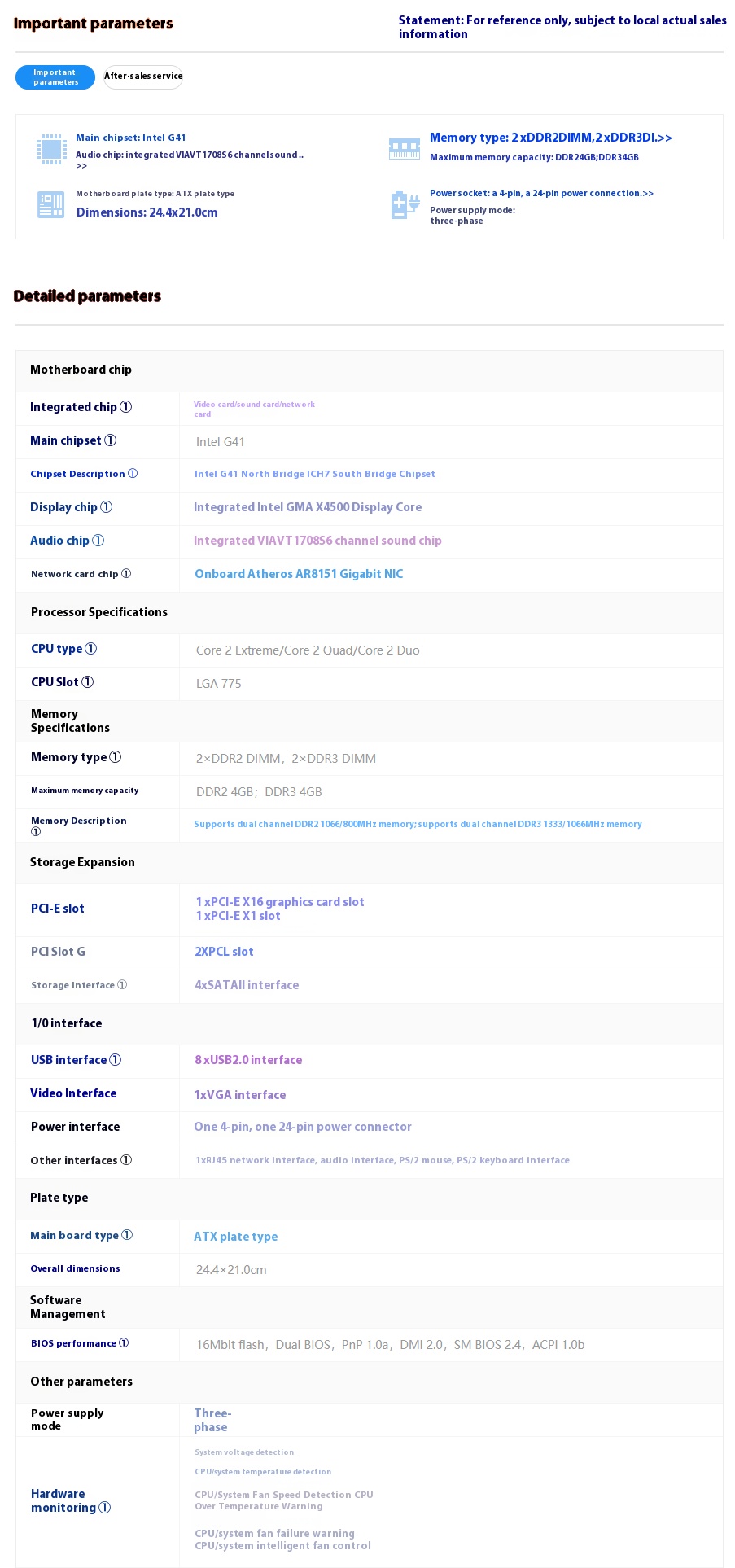Click the 24.4×21.0cm overall dimensions value
735x1568 pixels.
pos(231,1270)
